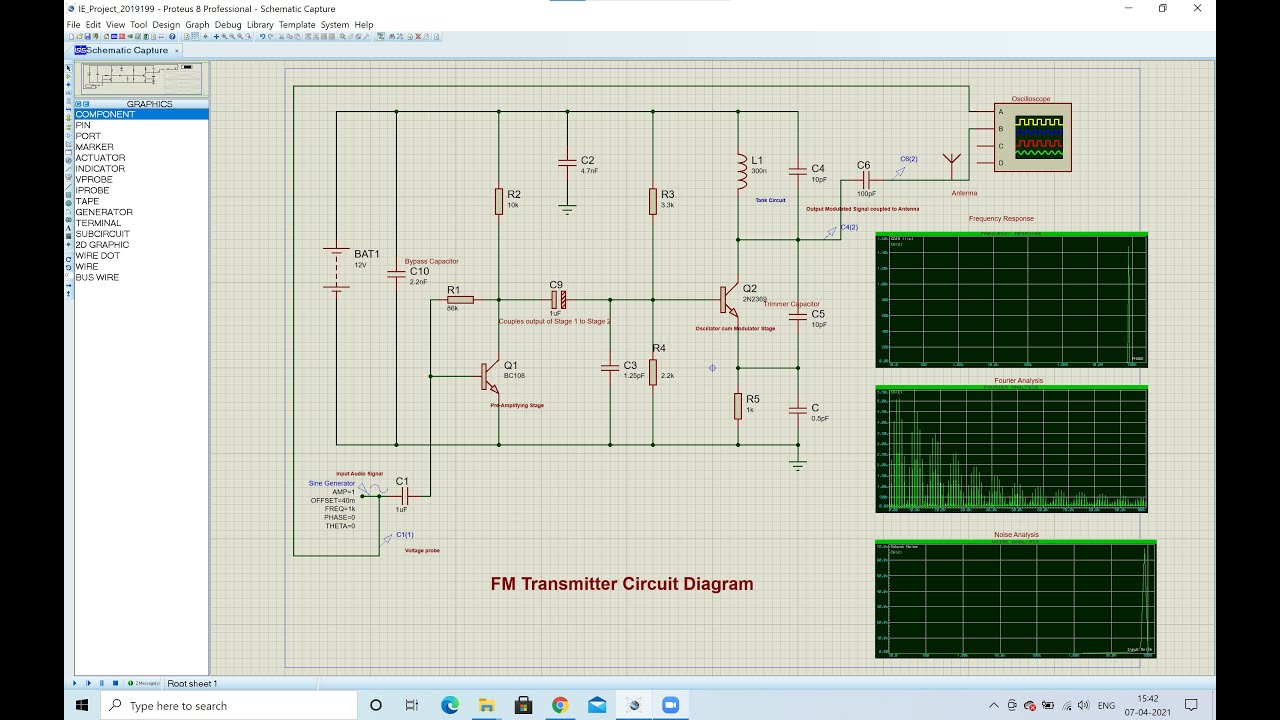The width and height of the screenshot is (1280, 720).
Task: Click the Root sheet 1 status label
Action: pos(192,683)
